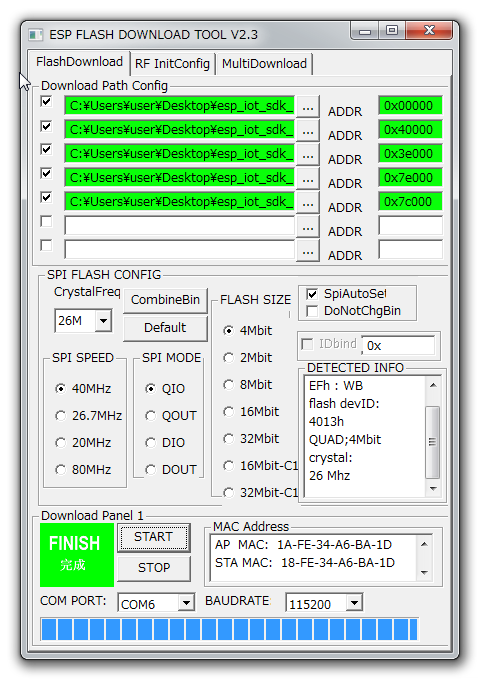480x680 pixels.
Task: Toggle the SpiAutoSet checkbox
Action: 312,294
